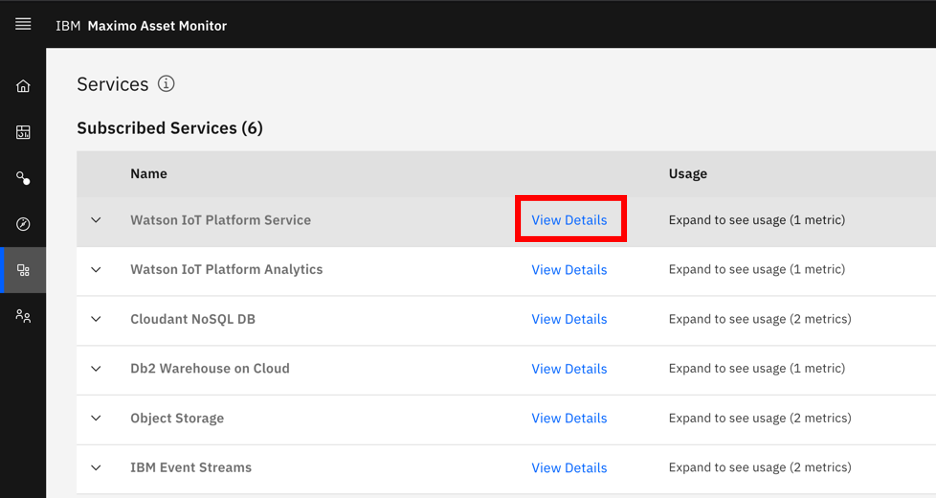936x498 pixels.
Task: Click usage text for IBM Event Streams
Action: tap(760, 468)
